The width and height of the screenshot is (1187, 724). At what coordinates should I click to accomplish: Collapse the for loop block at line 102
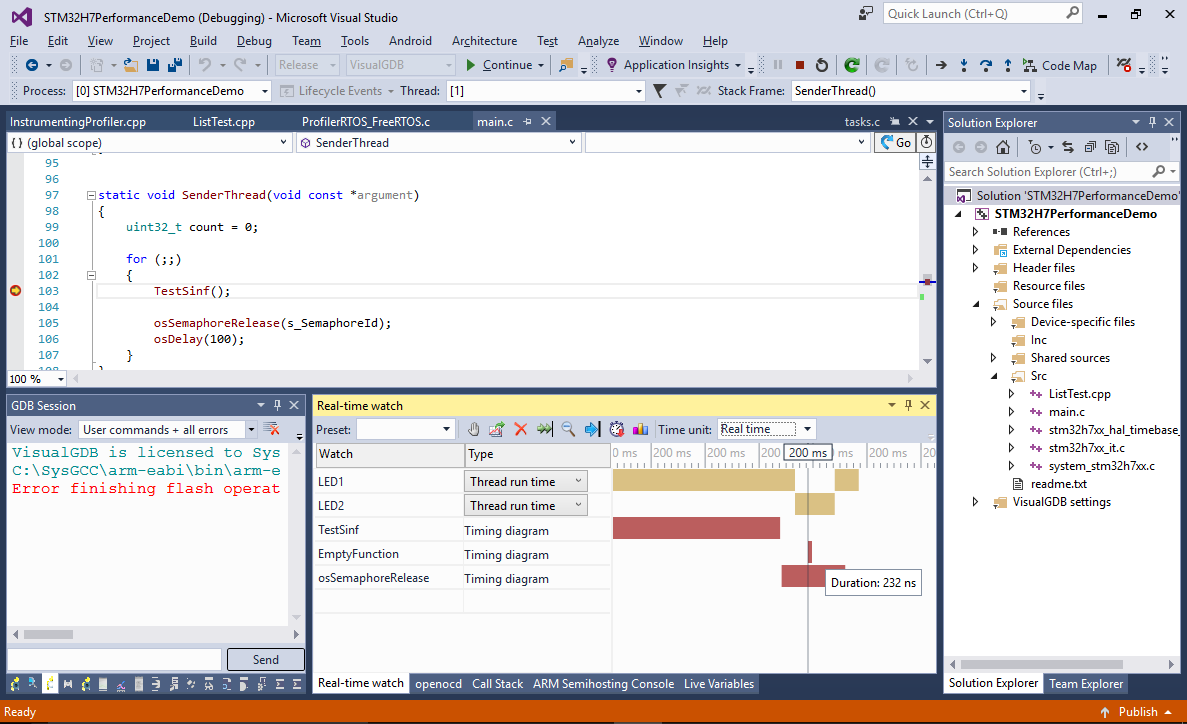[x=91, y=276]
